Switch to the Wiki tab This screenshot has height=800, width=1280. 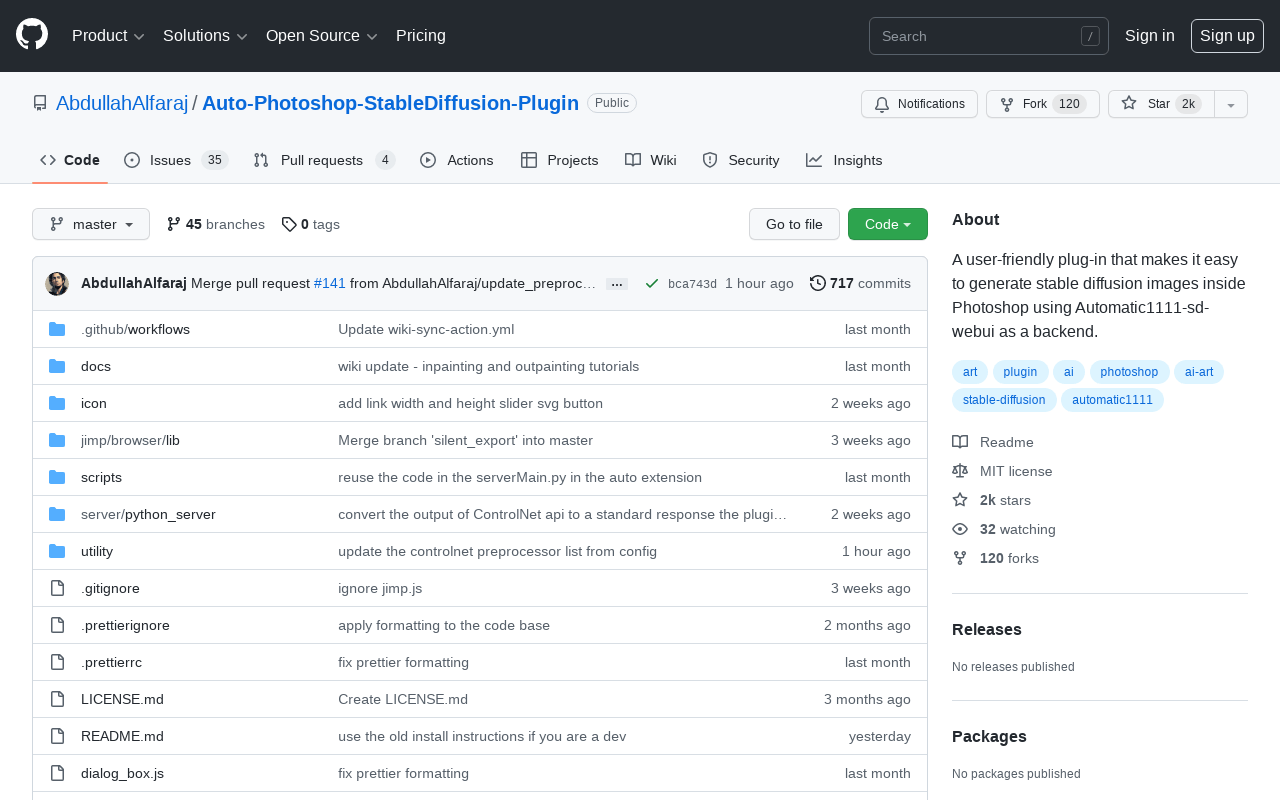coord(651,160)
